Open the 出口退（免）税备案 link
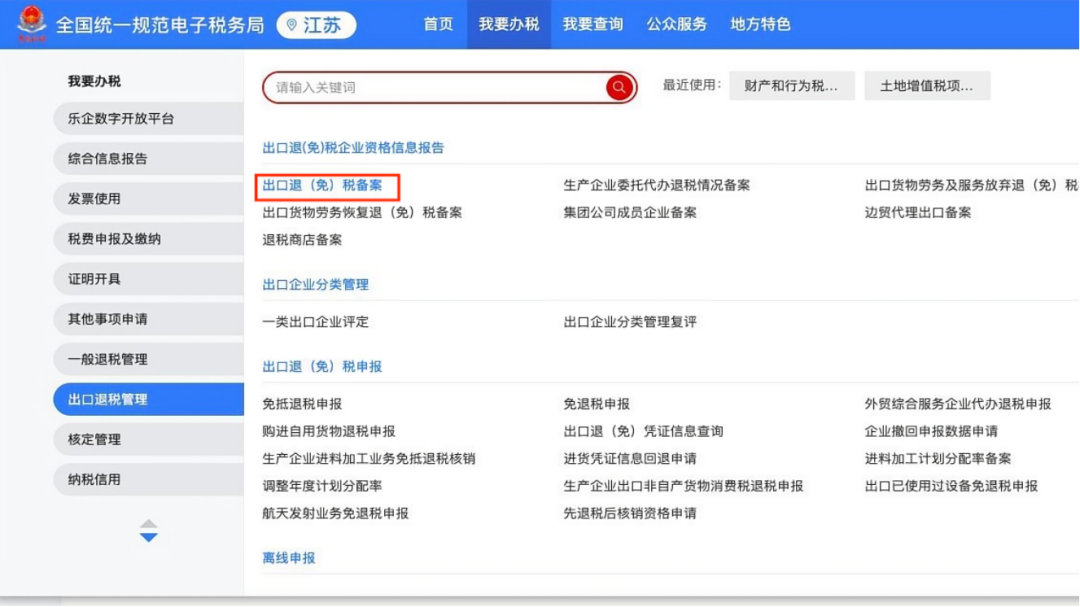Image resolution: width=1080 pixels, height=607 pixels. [322, 185]
